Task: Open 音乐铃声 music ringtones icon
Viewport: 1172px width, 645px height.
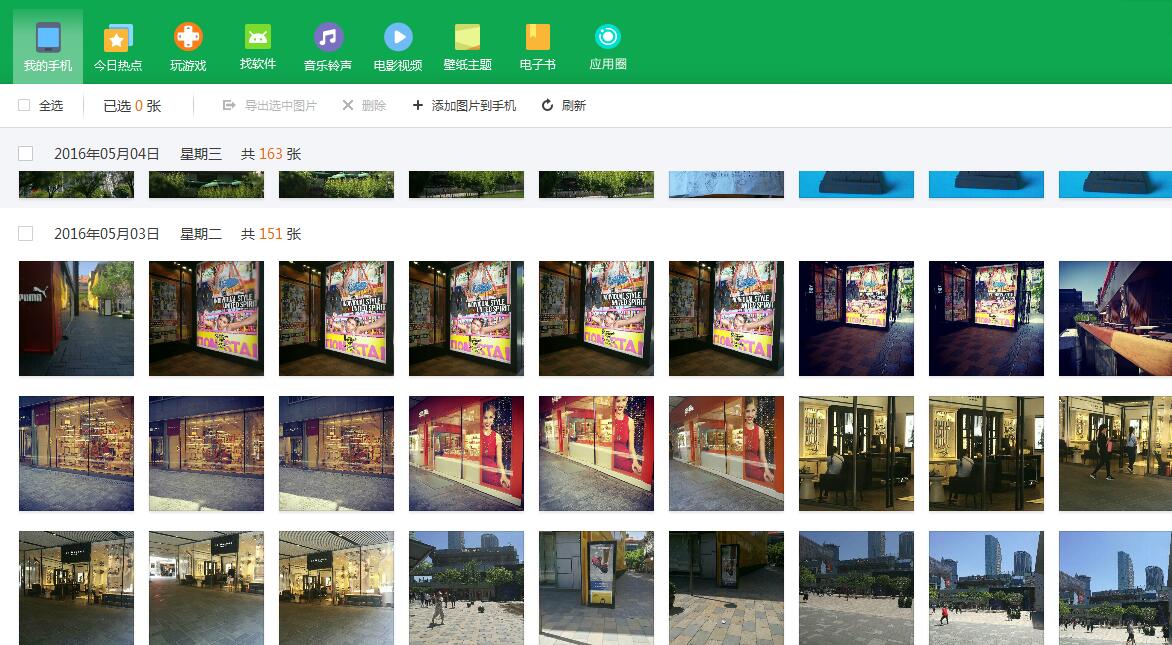Action: [x=328, y=46]
